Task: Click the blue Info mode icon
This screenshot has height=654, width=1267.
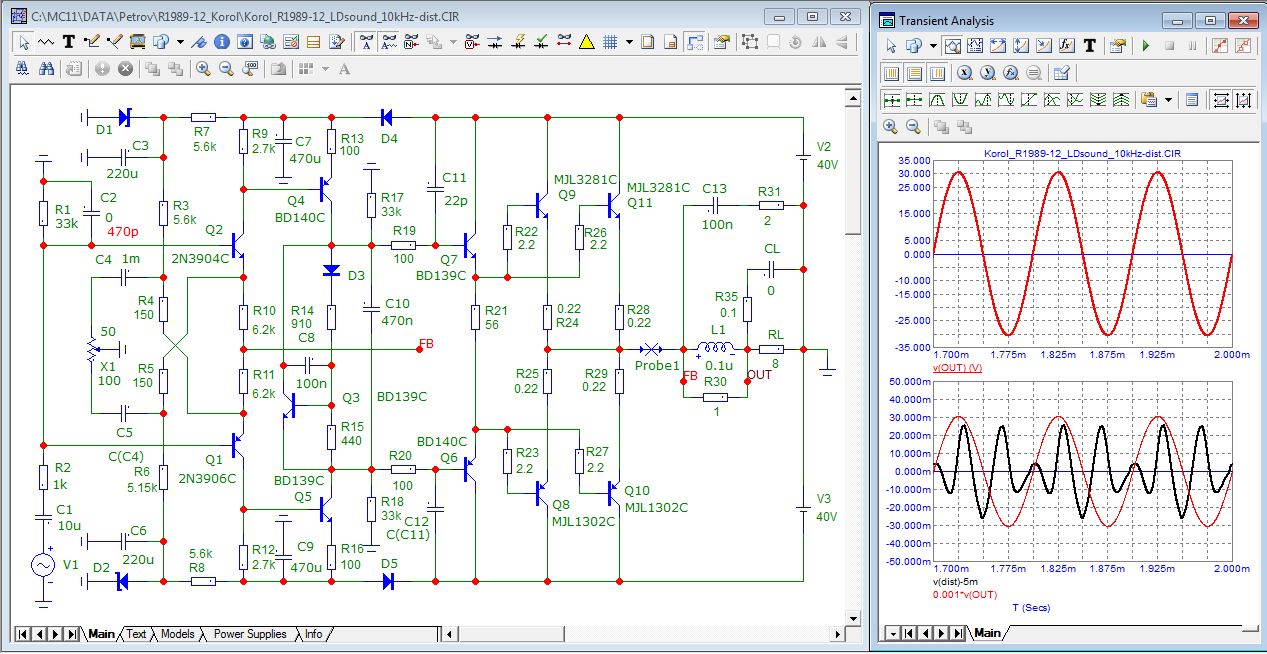Action: point(222,42)
